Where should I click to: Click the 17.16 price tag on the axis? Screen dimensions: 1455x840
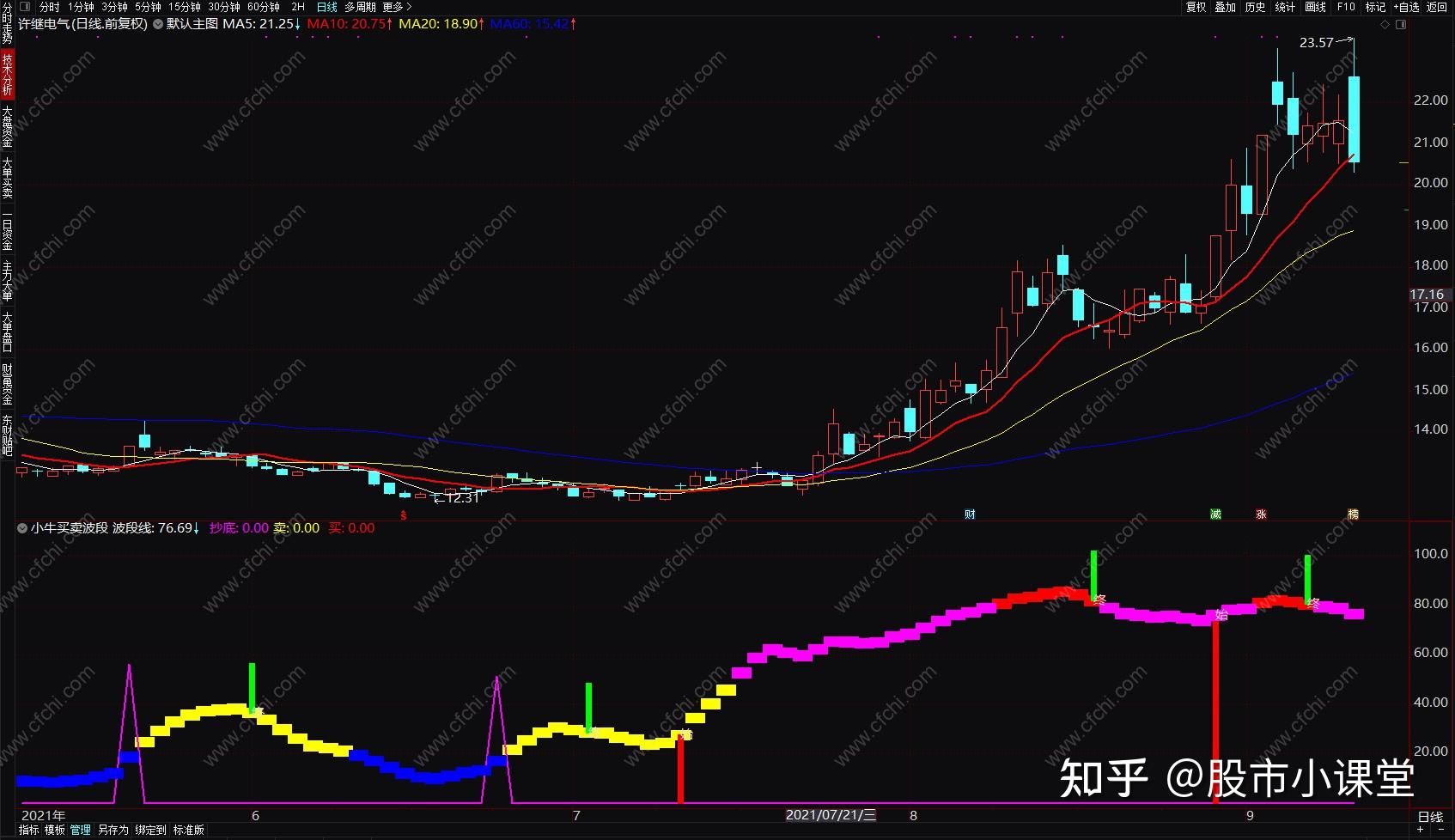pos(1428,295)
